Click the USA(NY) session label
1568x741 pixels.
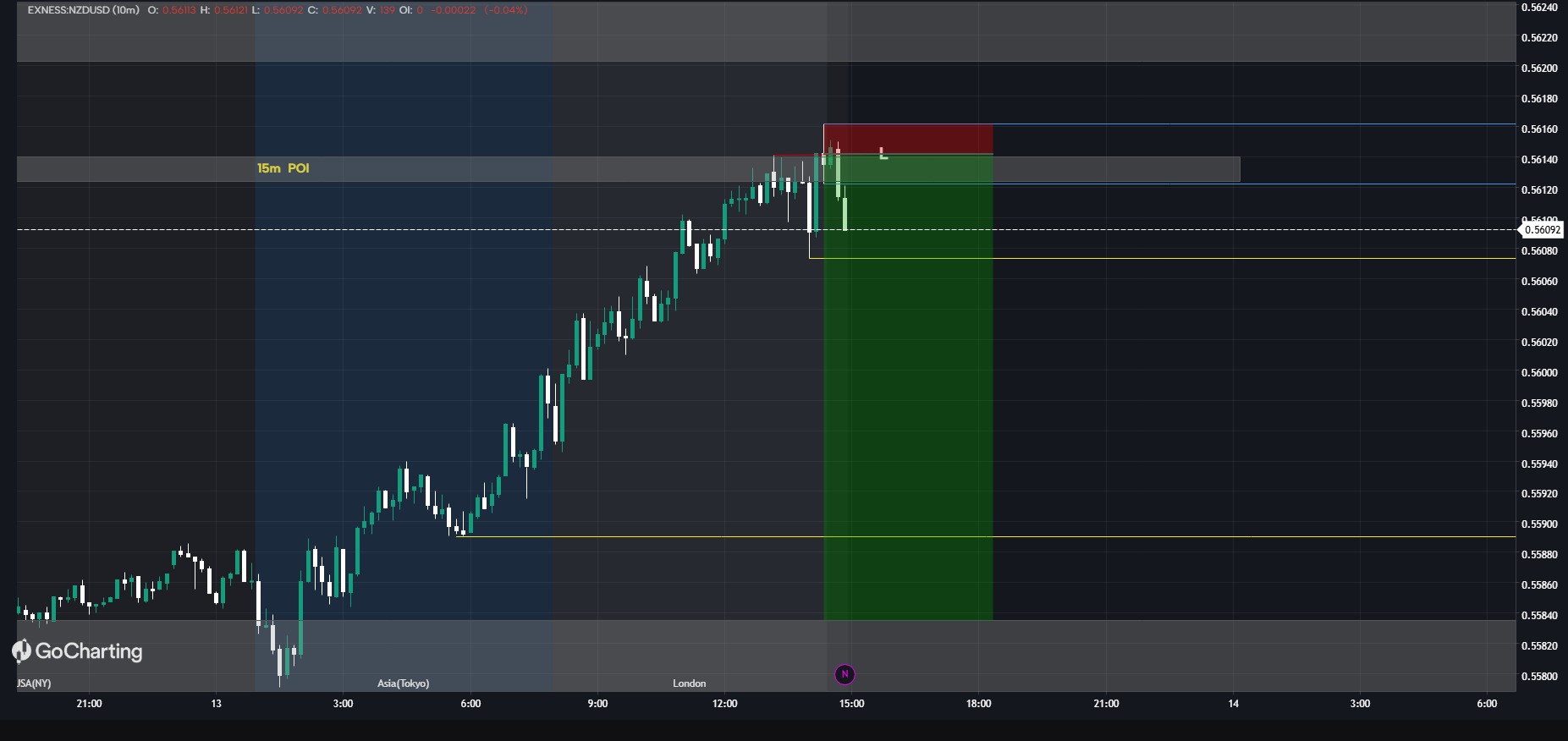pos(34,683)
